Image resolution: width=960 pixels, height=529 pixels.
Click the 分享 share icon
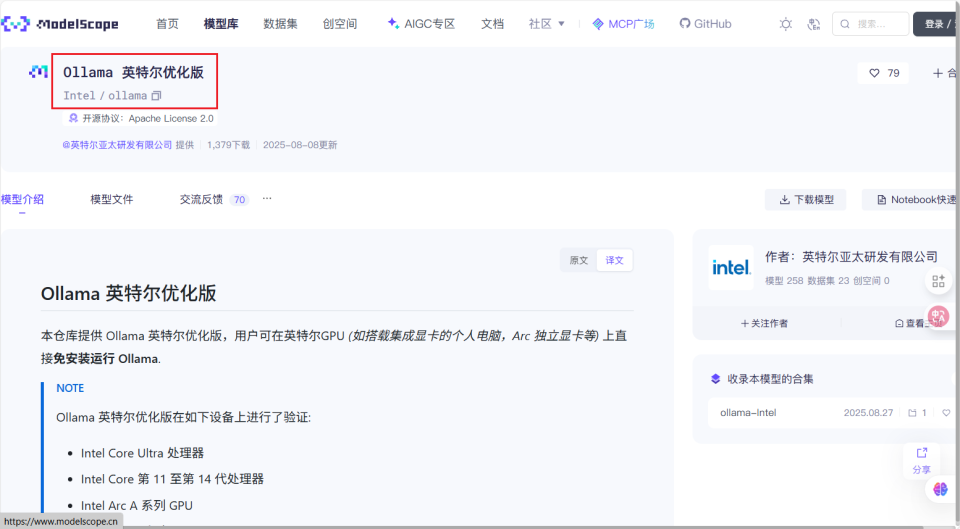tap(921, 460)
